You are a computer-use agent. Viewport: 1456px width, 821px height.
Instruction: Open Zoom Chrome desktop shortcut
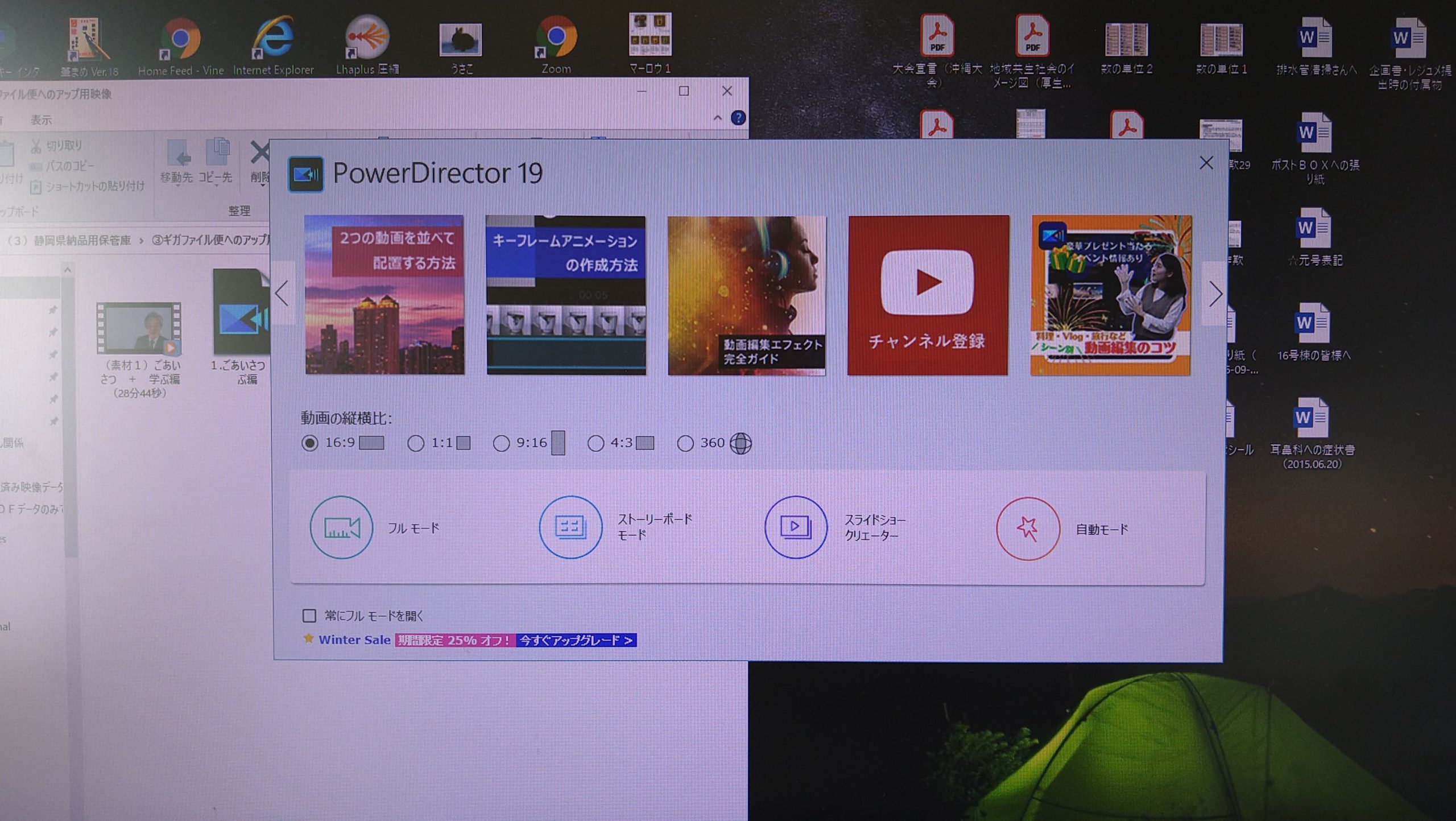[x=556, y=46]
